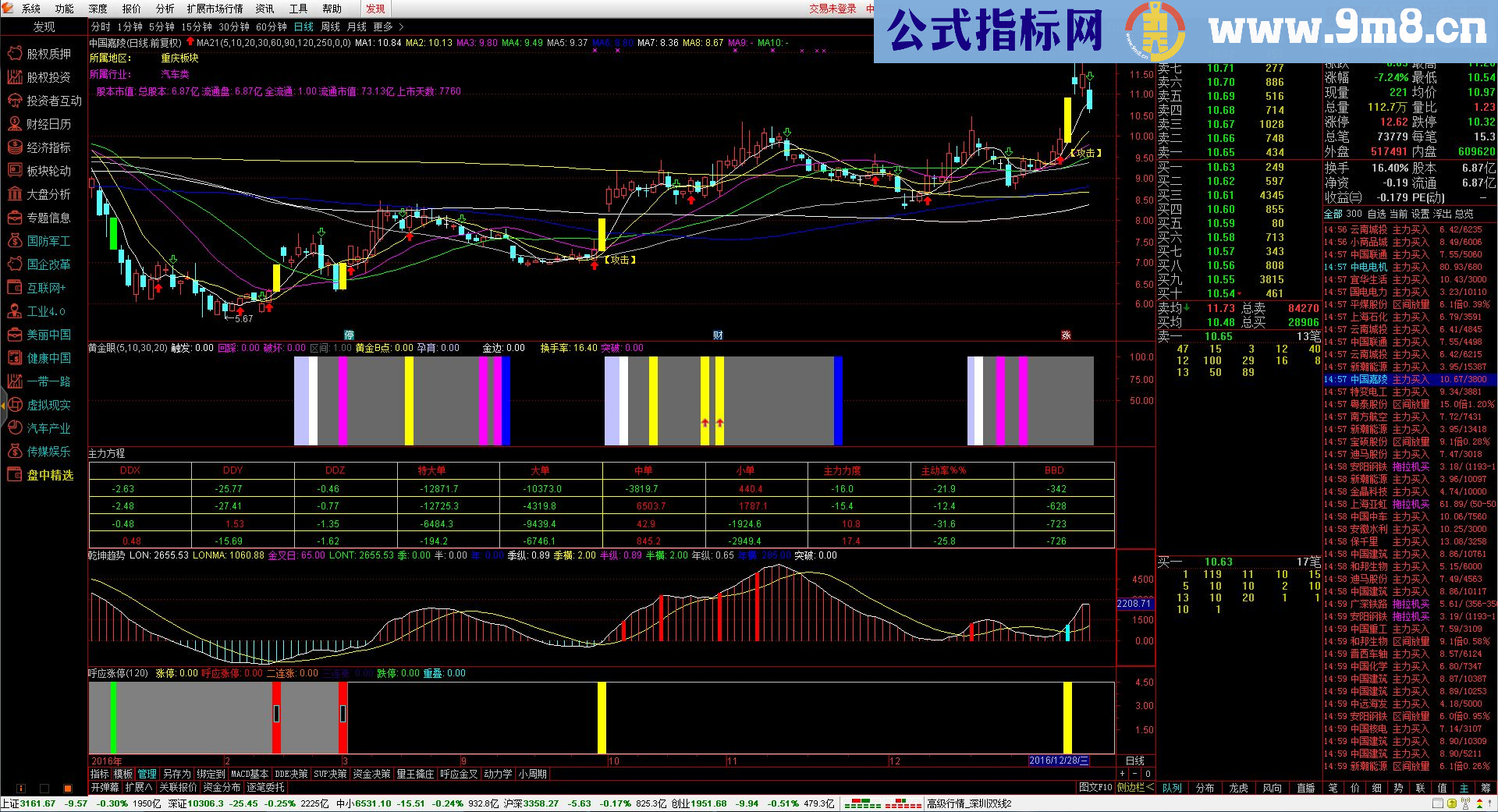Screen dimensions: 1498x812
Task: Click the 专题信息 icon
Action: point(14,217)
